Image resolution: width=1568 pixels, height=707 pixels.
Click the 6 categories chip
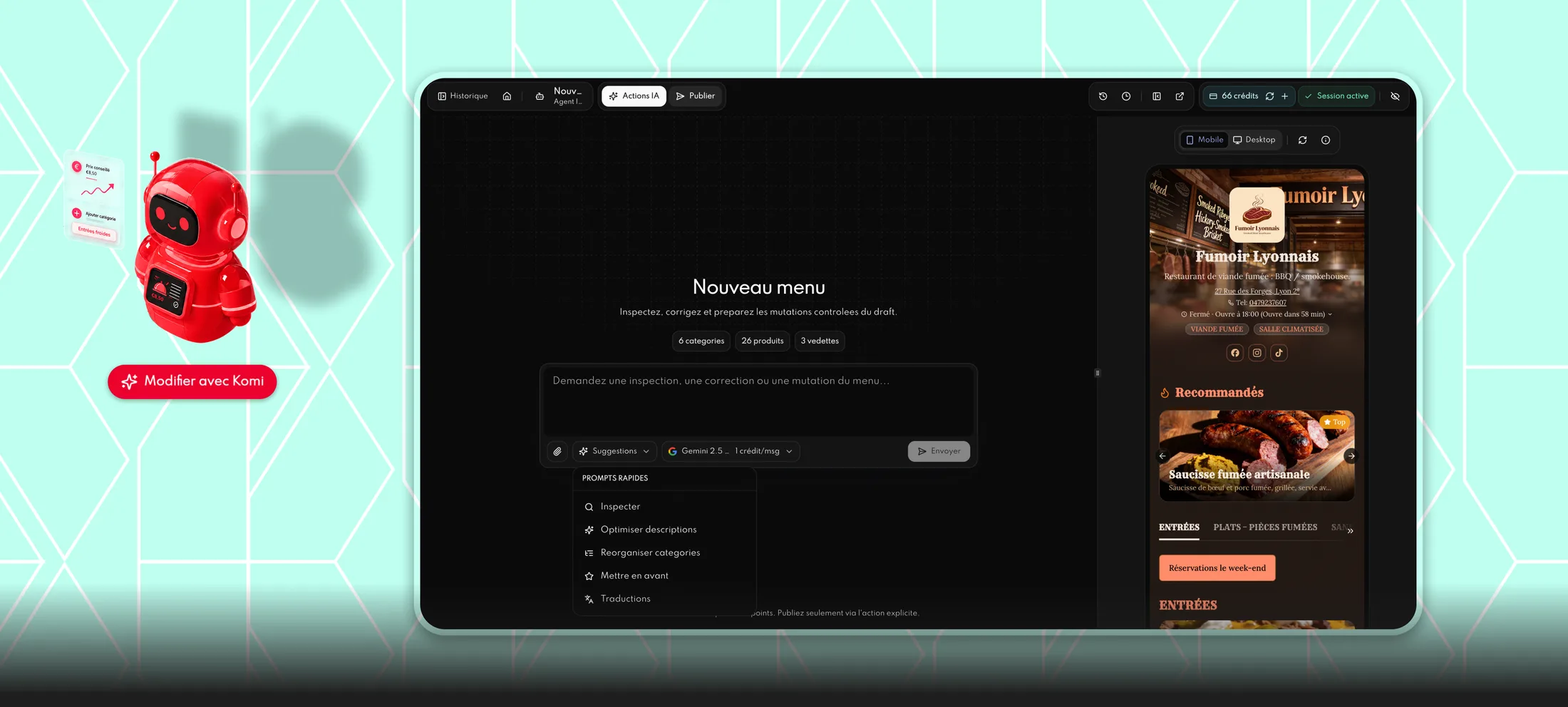click(x=701, y=341)
